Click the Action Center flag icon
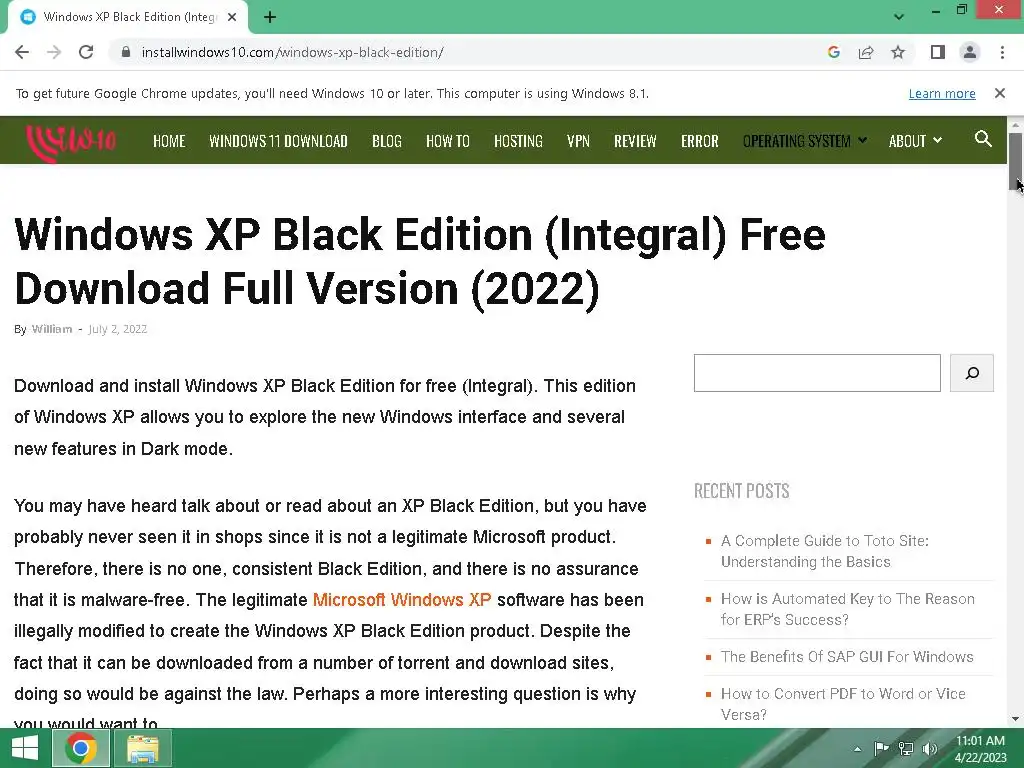Image resolution: width=1024 pixels, height=768 pixels. click(881, 748)
